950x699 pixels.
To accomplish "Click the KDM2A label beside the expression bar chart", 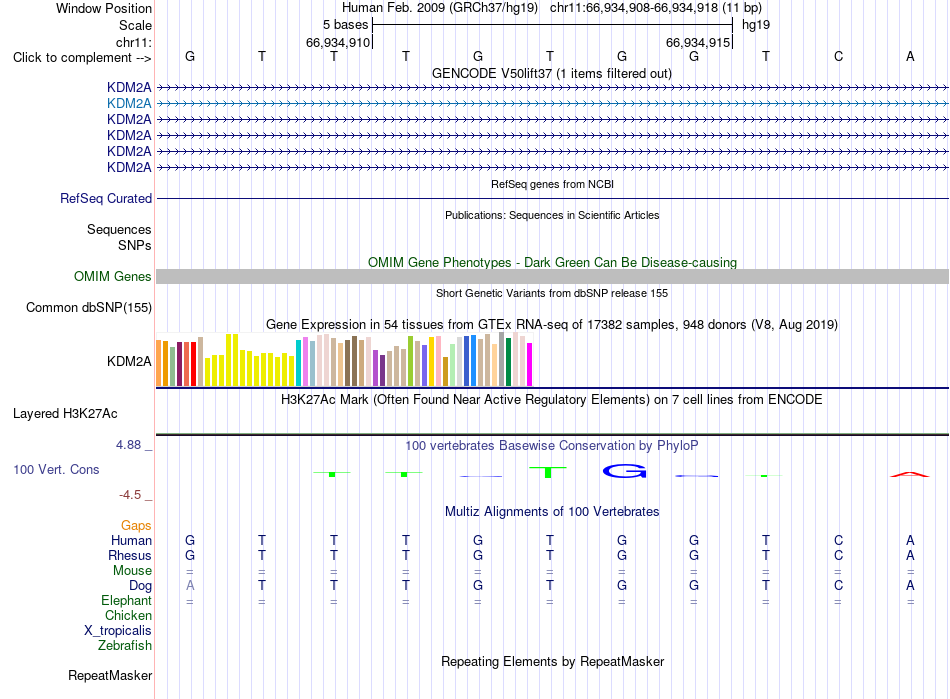I will (x=129, y=362).
